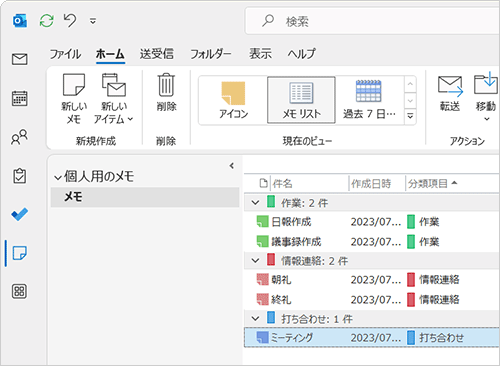Switch to the ホーム tab
Viewport: 500px width, 366px height.
point(110,54)
